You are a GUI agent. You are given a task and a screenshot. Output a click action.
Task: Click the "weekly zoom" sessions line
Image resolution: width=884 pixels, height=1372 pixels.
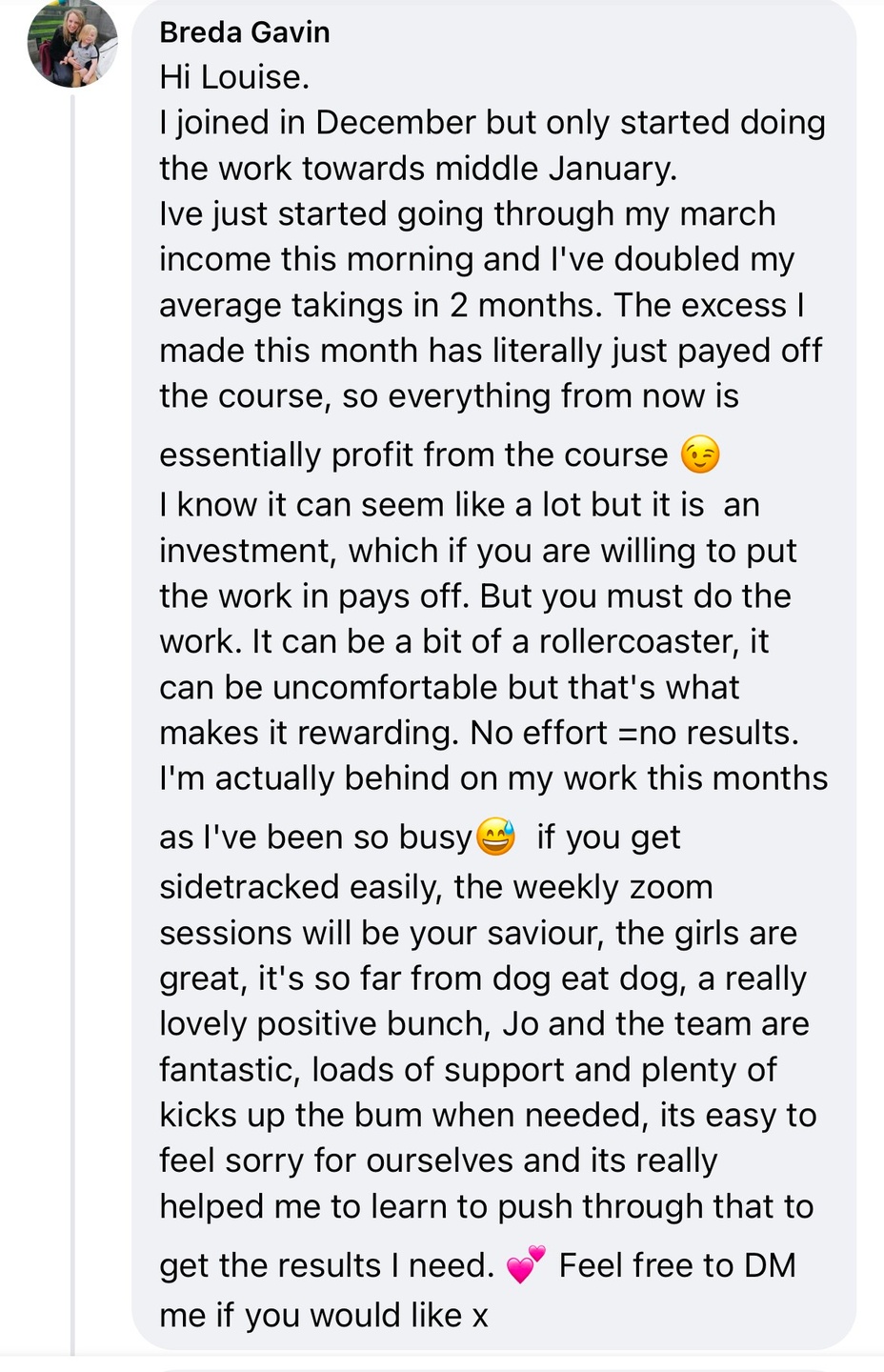[435, 887]
